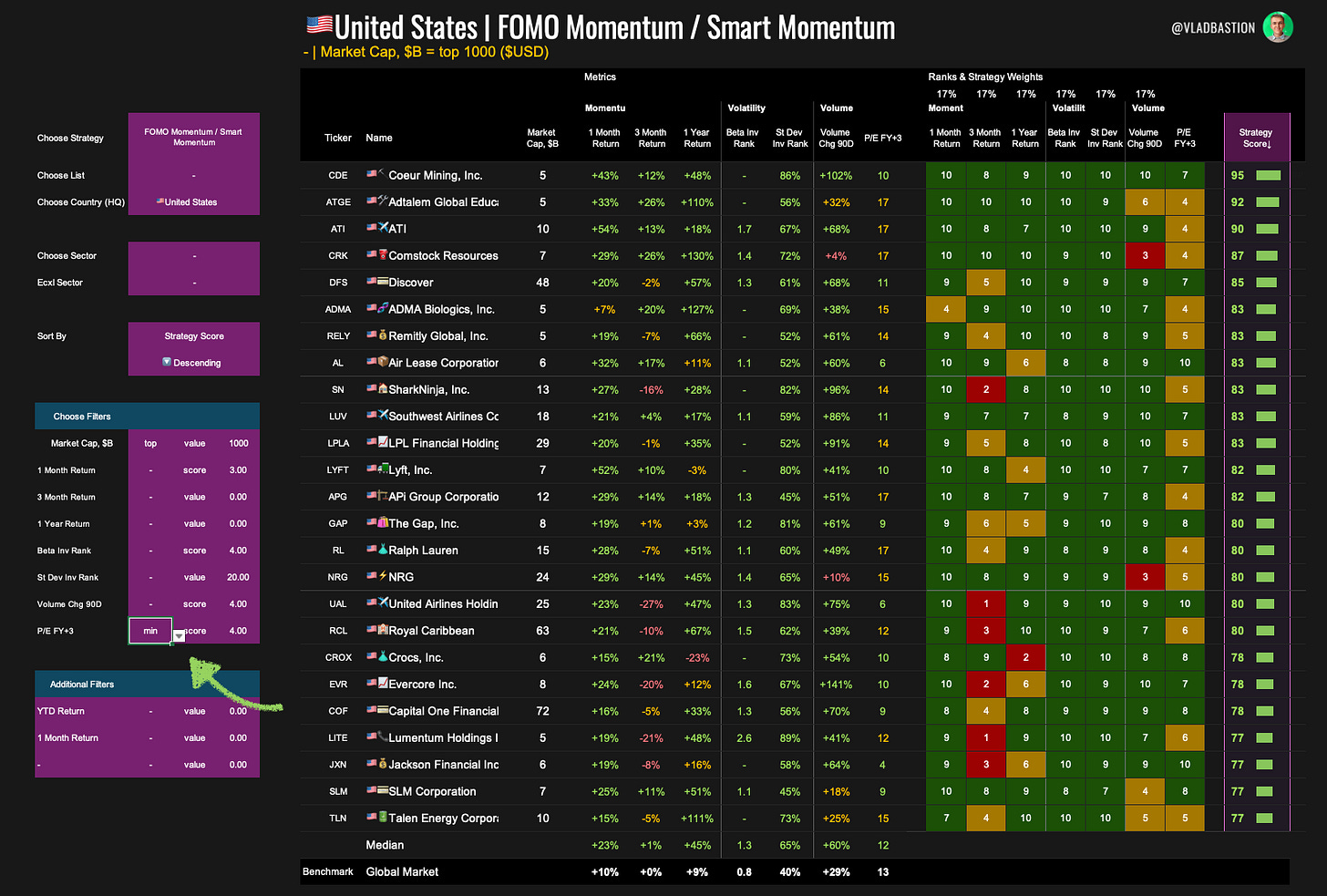Click the 'Benchmark' label in the bottom row
Viewport: 1327px width, 896px height.
pyautogui.click(x=328, y=872)
